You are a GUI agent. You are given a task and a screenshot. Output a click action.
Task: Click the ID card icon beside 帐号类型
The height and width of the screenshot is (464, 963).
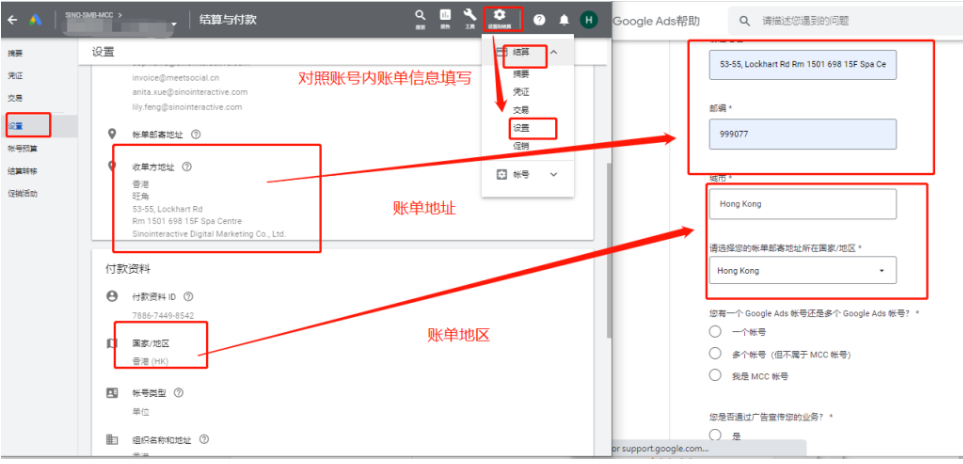click(x=112, y=393)
